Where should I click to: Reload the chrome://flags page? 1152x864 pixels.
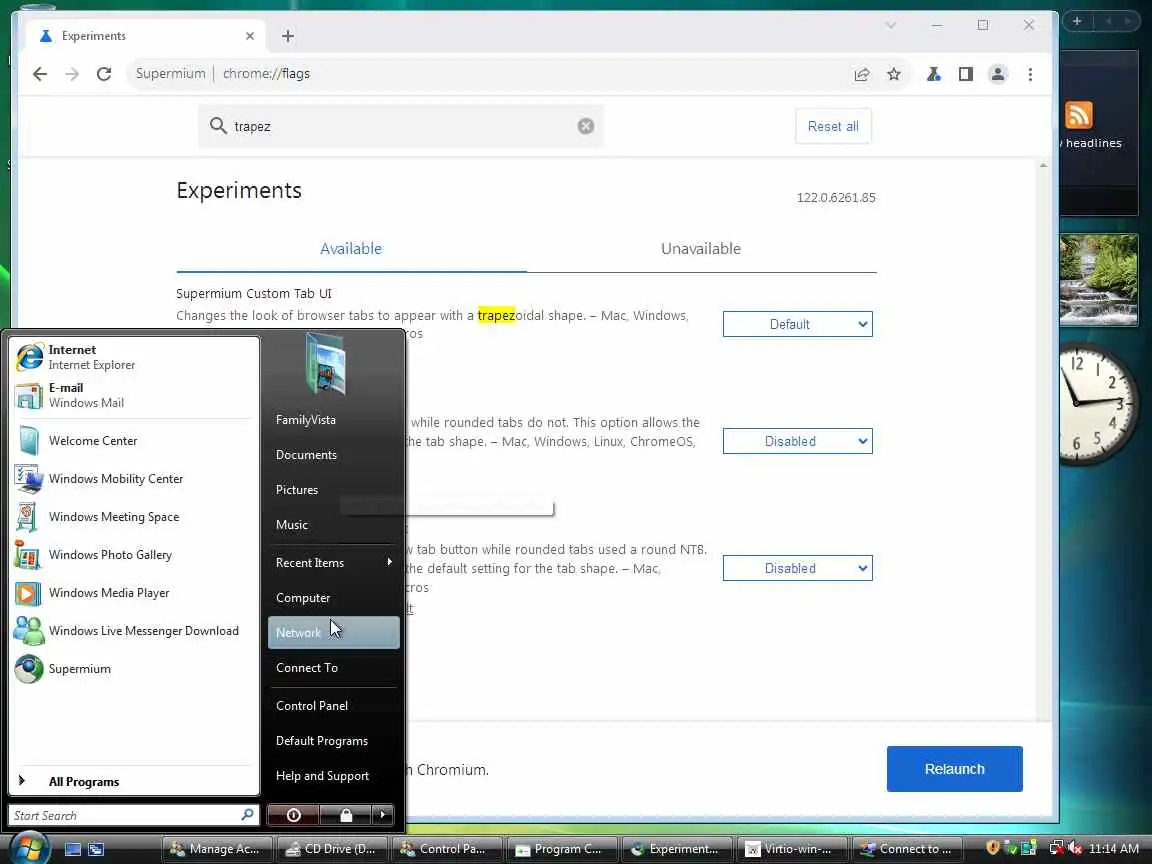pyautogui.click(x=104, y=73)
